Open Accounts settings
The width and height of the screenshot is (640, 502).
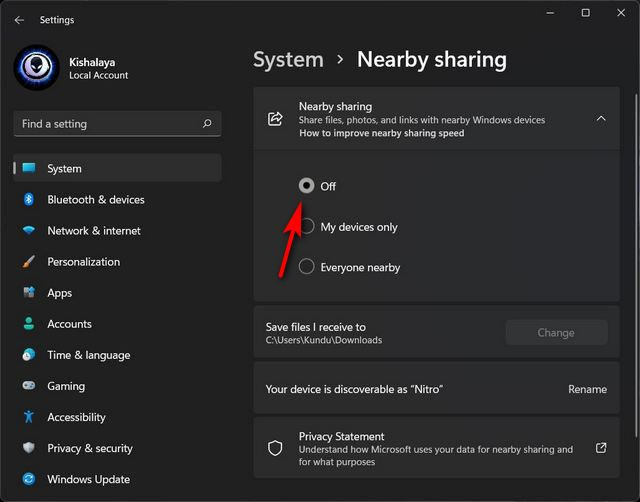pos(118,324)
